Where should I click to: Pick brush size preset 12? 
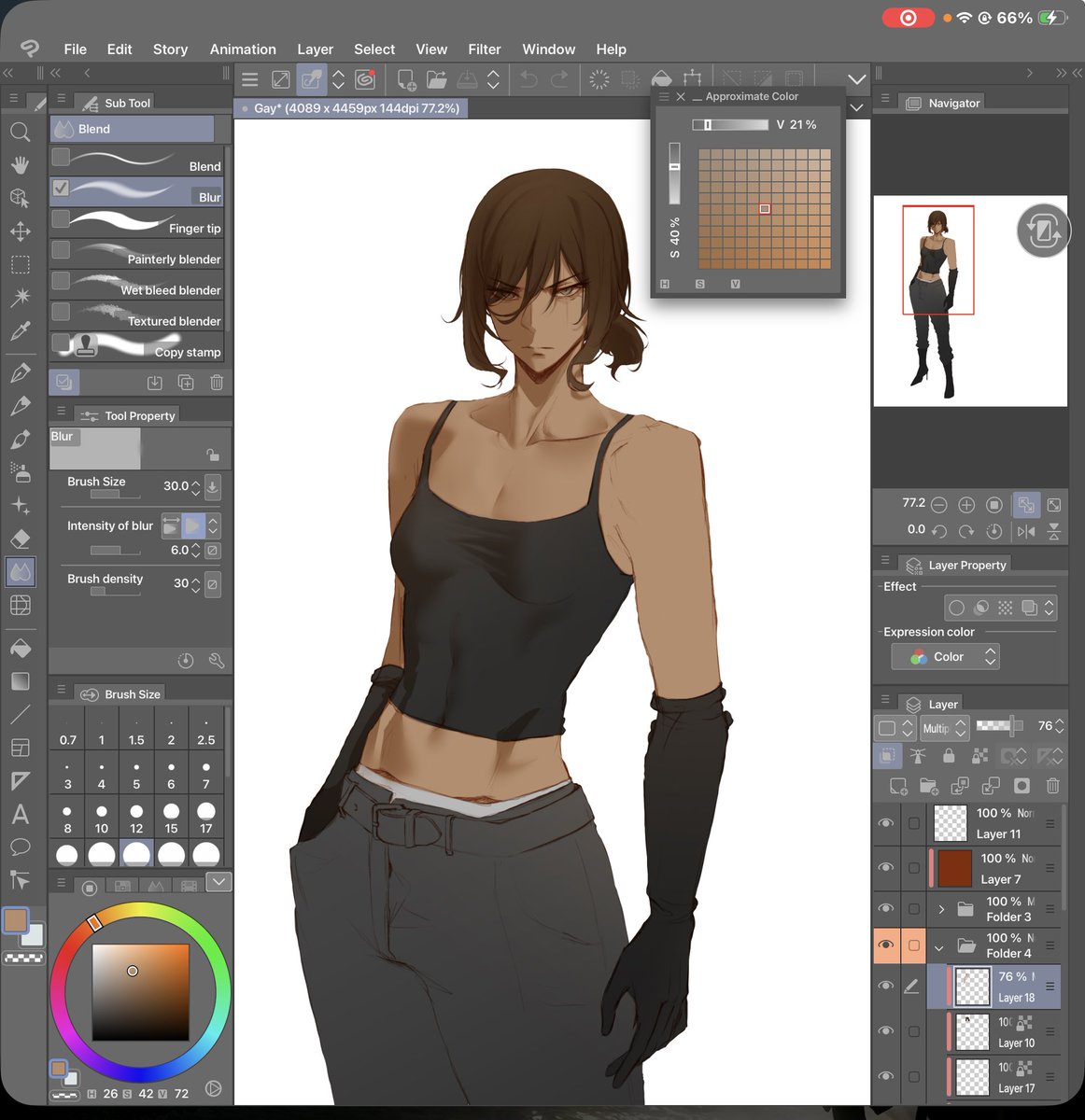pos(136,819)
